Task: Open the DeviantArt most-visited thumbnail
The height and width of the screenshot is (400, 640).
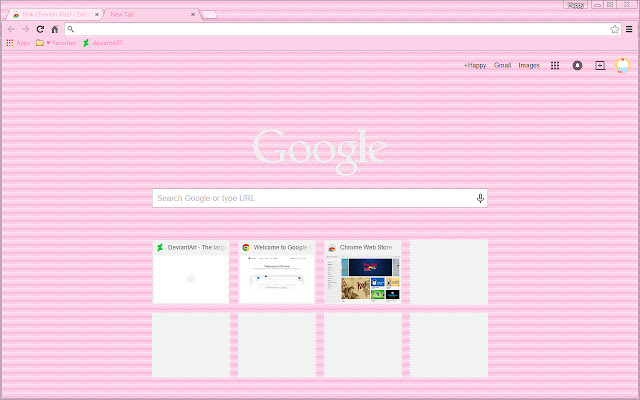Action: coord(191,272)
